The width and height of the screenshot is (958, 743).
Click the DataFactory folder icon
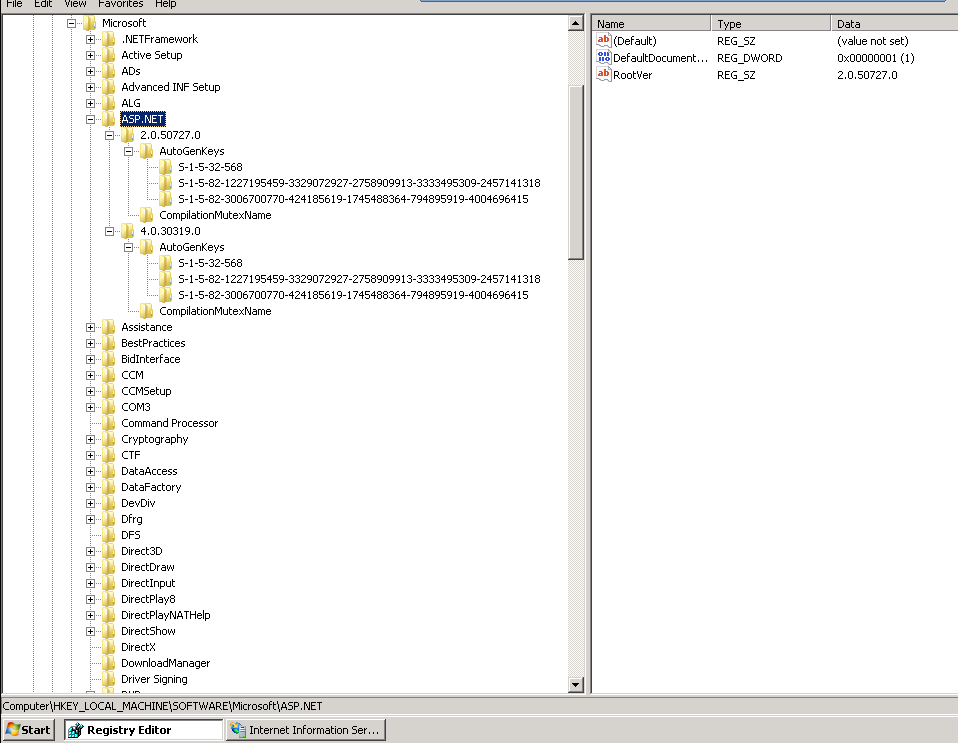(109, 487)
